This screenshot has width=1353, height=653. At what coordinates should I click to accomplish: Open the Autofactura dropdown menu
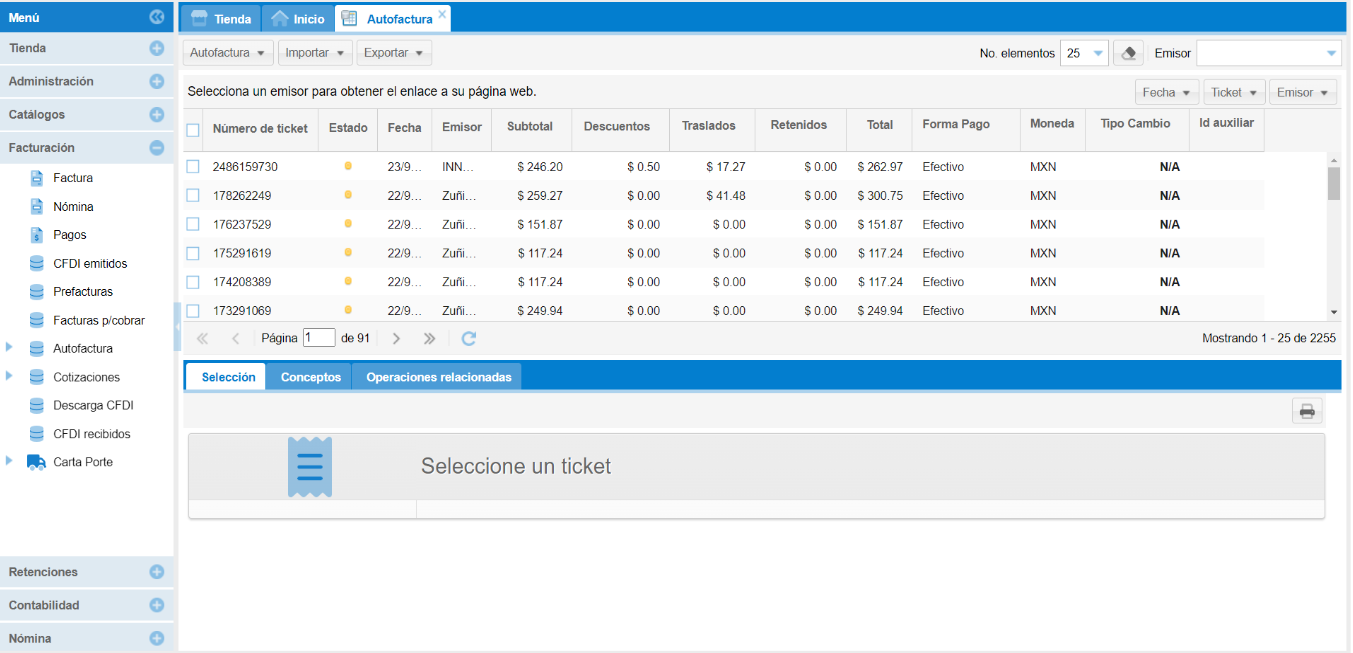[227, 52]
